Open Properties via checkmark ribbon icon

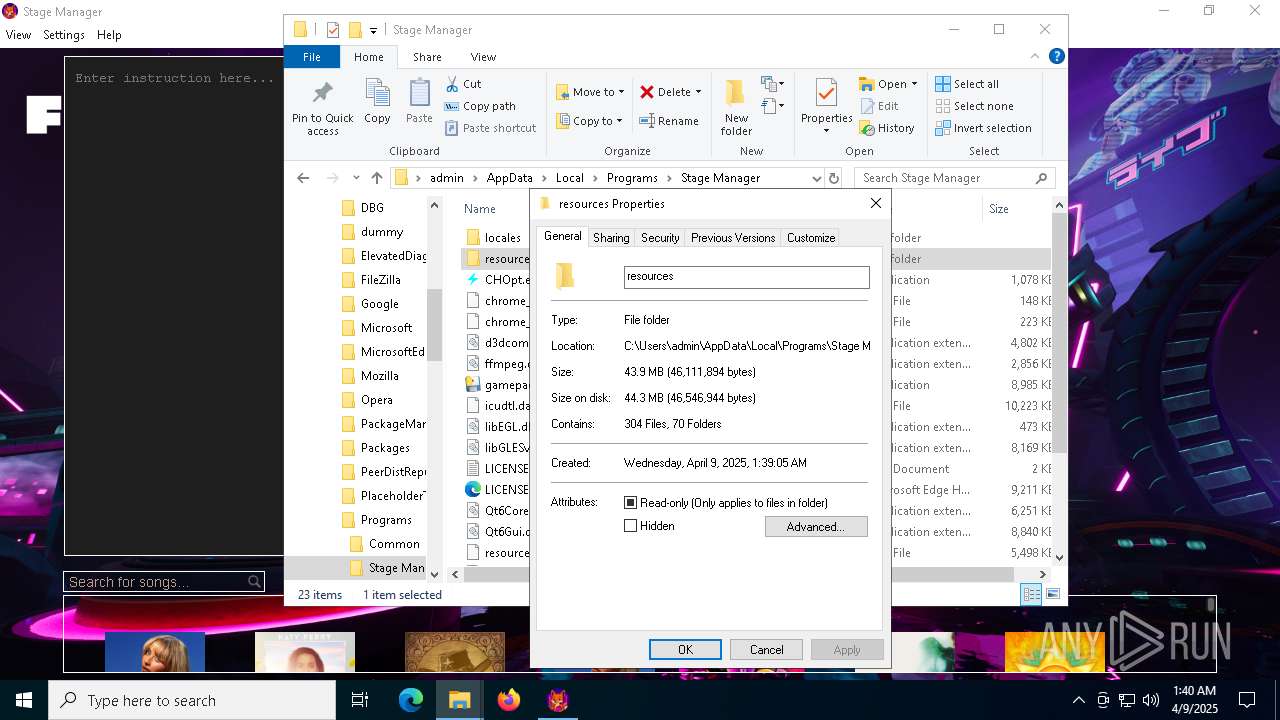click(x=826, y=94)
